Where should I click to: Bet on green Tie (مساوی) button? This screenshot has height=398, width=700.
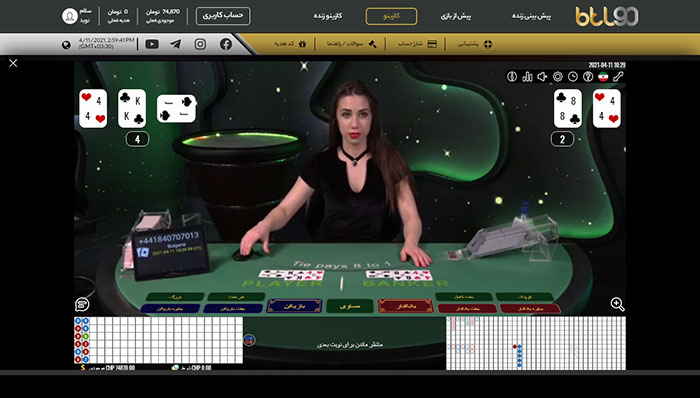pyautogui.click(x=350, y=306)
